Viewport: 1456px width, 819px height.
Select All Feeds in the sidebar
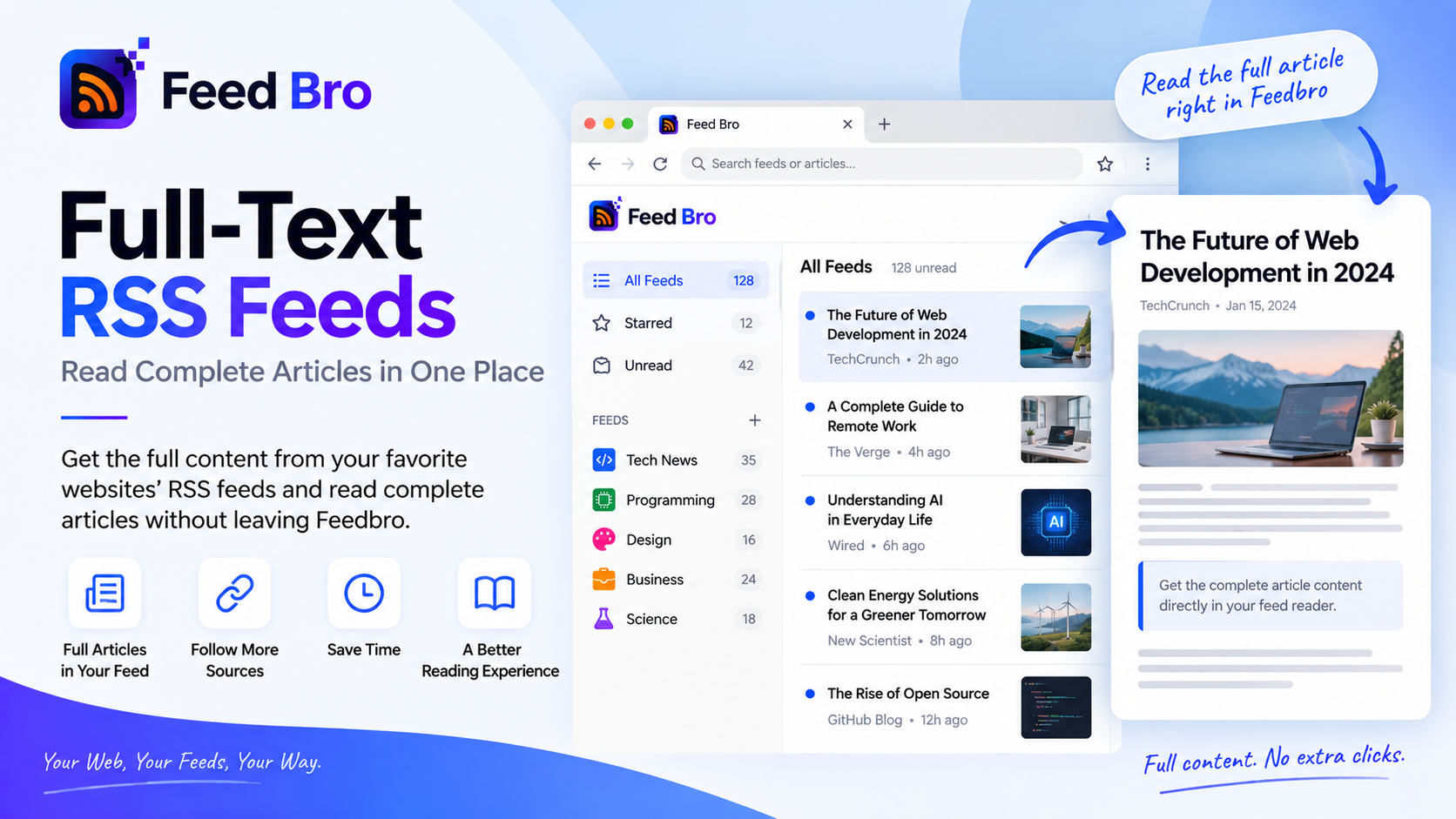click(676, 280)
